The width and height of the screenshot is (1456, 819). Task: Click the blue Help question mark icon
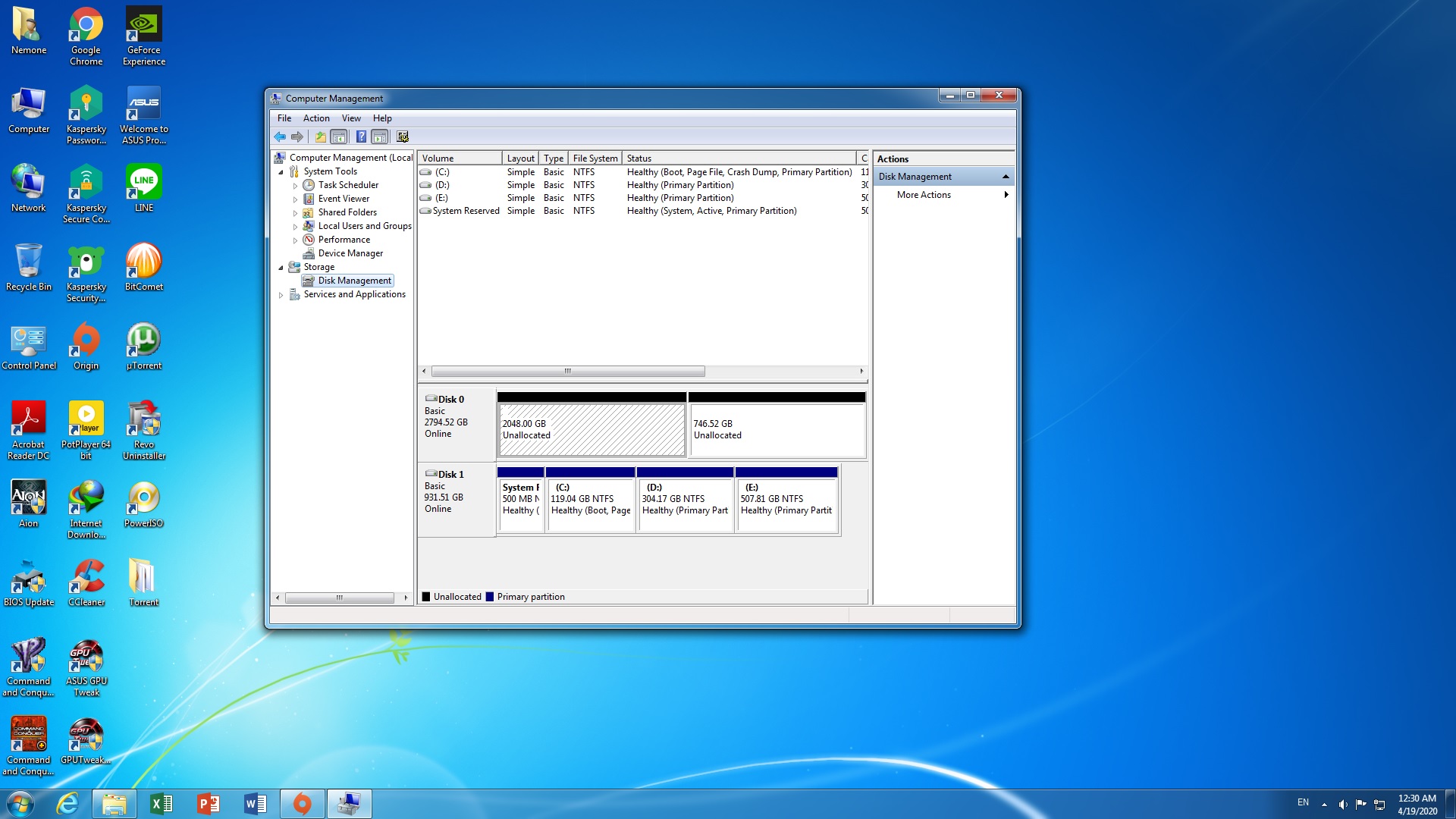[361, 137]
